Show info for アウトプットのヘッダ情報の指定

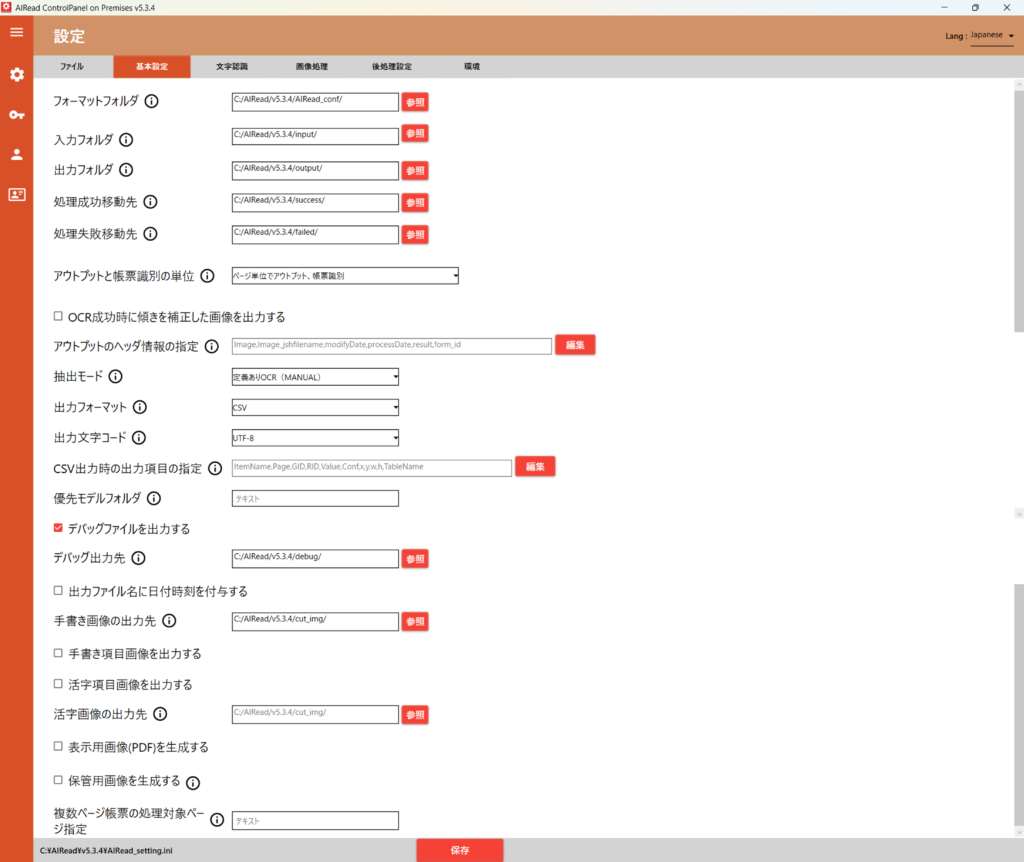212,346
